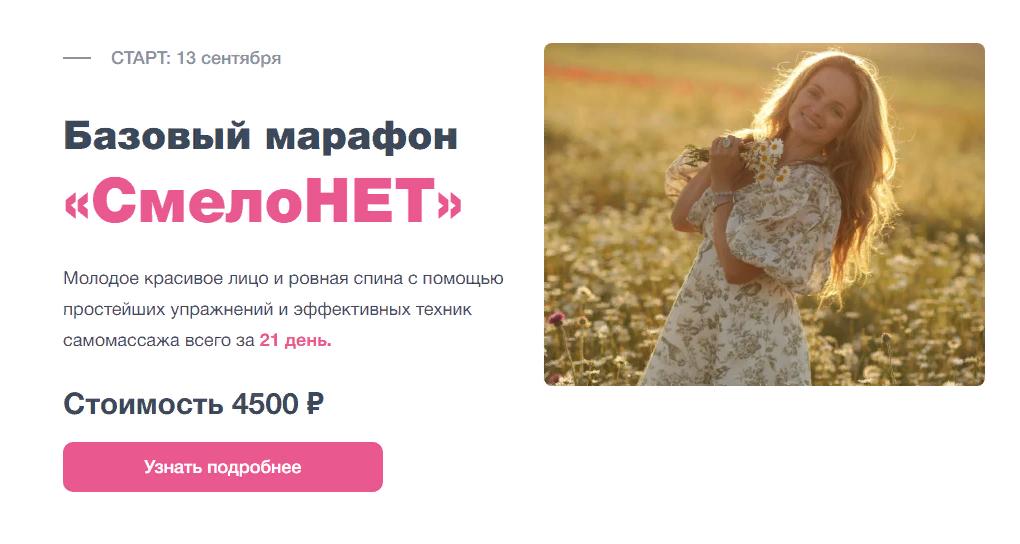Click the line 'простейших упражнений и эффективных техник'
The width and height of the screenshot is (1020, 544).
[x=267, y=309]
